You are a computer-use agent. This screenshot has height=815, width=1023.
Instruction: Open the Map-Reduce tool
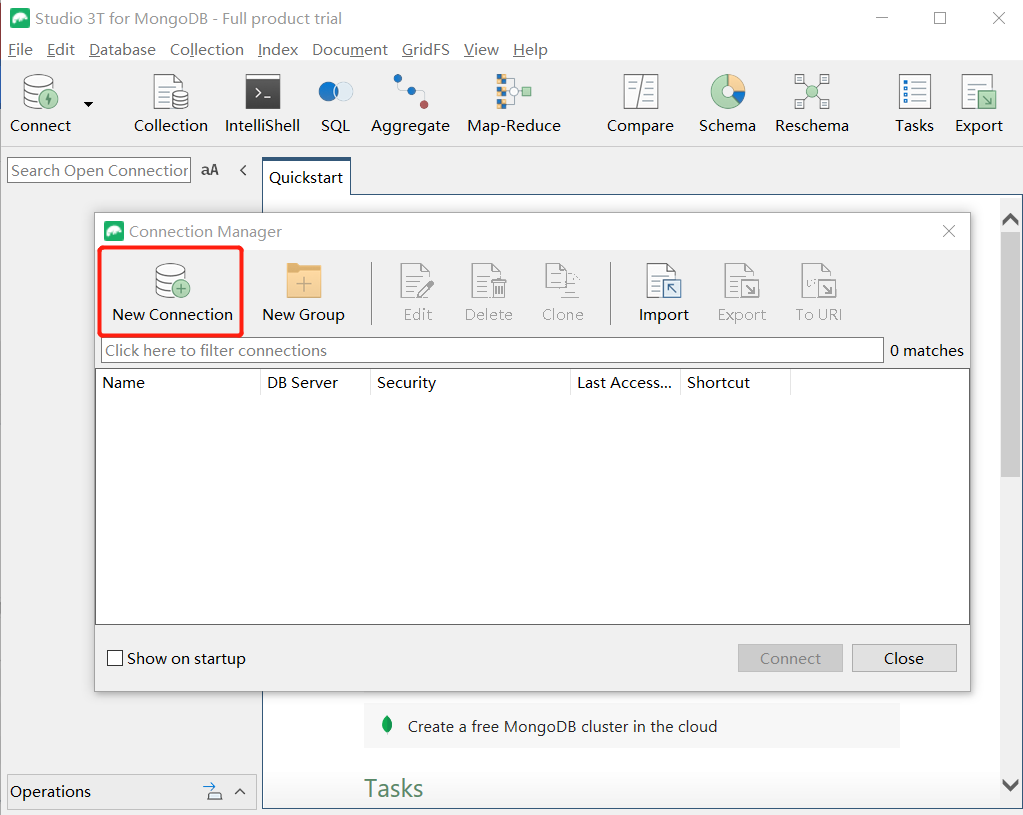(513, 104)
